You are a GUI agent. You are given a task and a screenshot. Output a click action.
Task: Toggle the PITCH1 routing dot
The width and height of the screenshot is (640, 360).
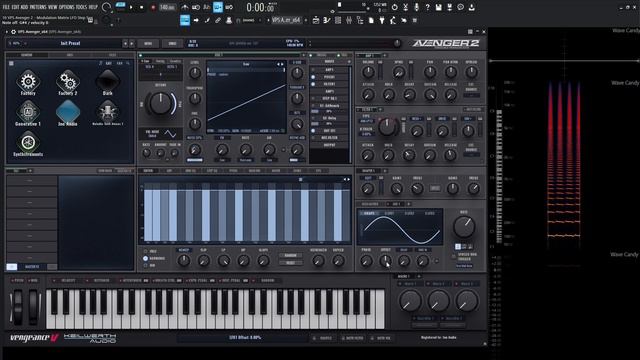pos(313,77)
